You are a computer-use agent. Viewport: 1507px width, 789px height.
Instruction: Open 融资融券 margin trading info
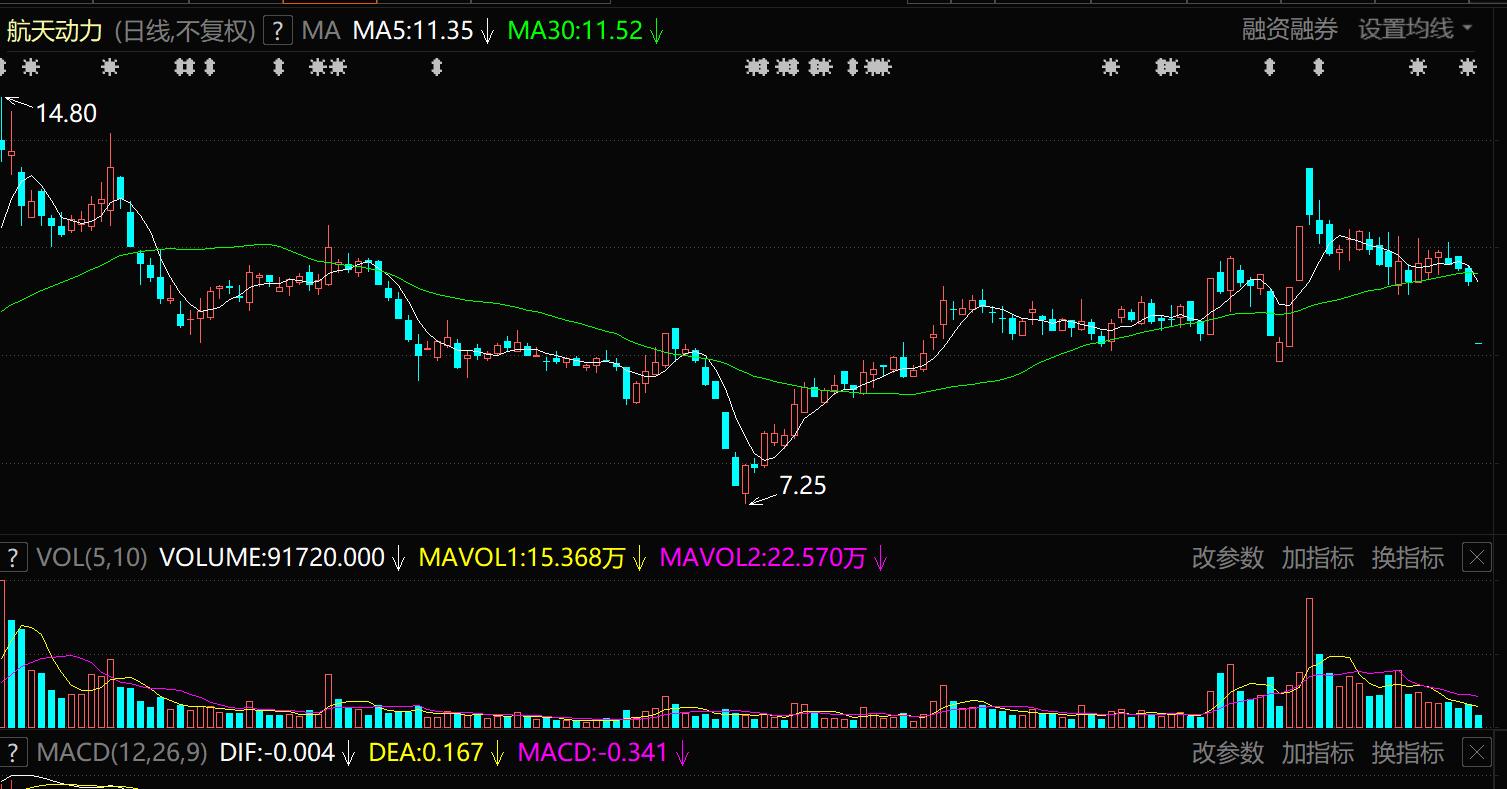(1289, 30)
